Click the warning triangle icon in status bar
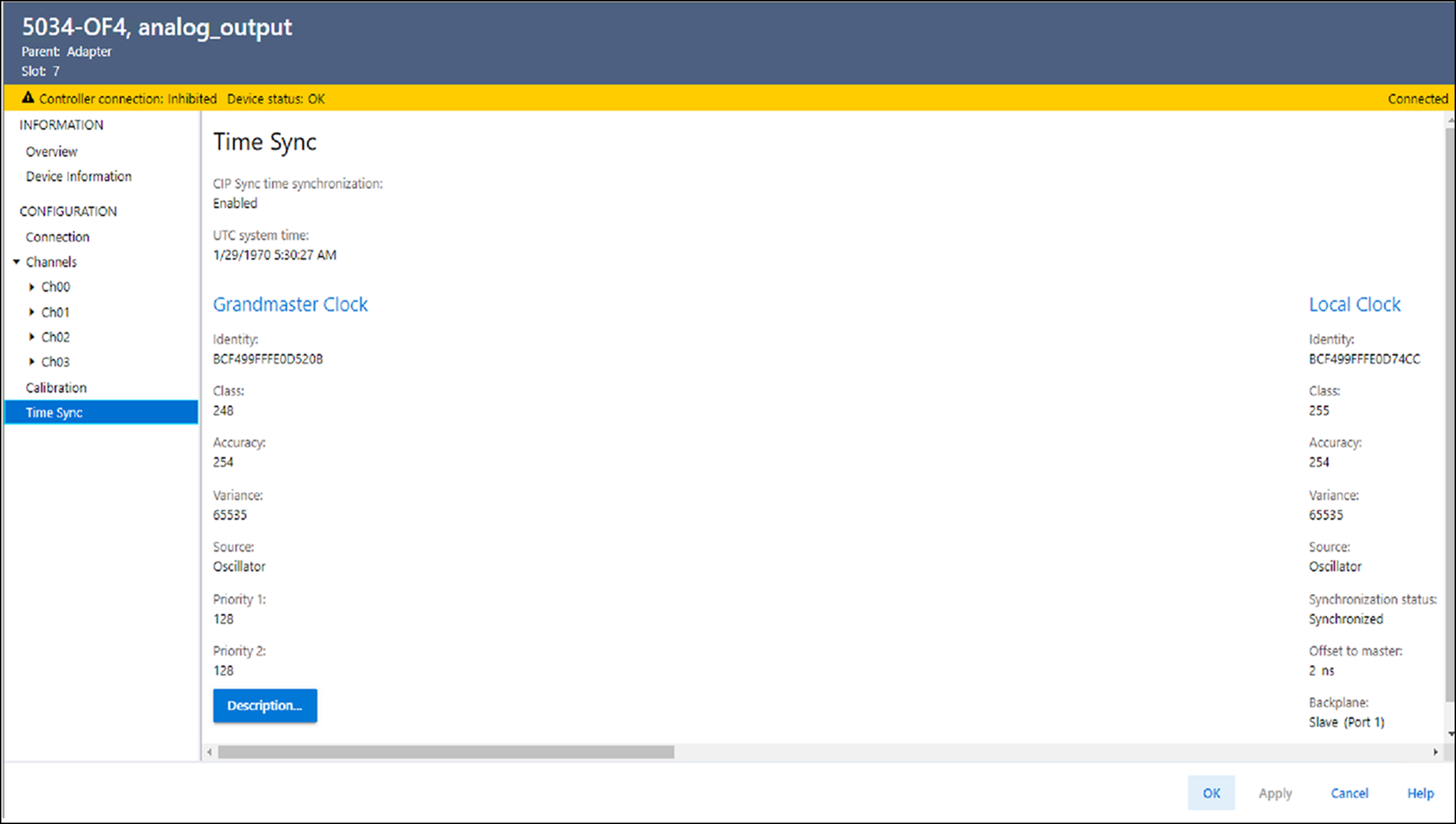Screen dimensions: 1456x824 coord(28,98)
